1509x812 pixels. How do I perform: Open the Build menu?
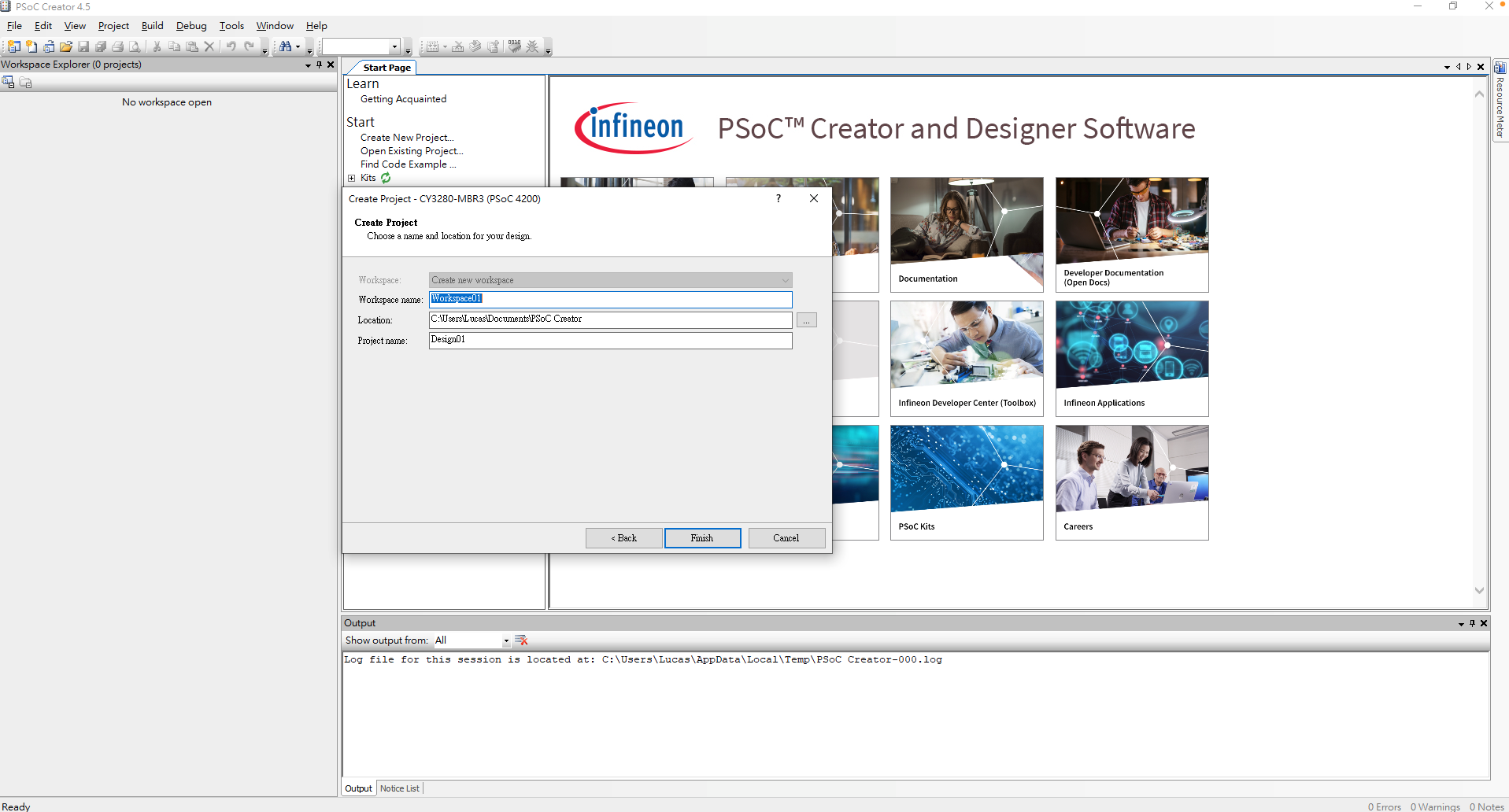click(152, 26)
